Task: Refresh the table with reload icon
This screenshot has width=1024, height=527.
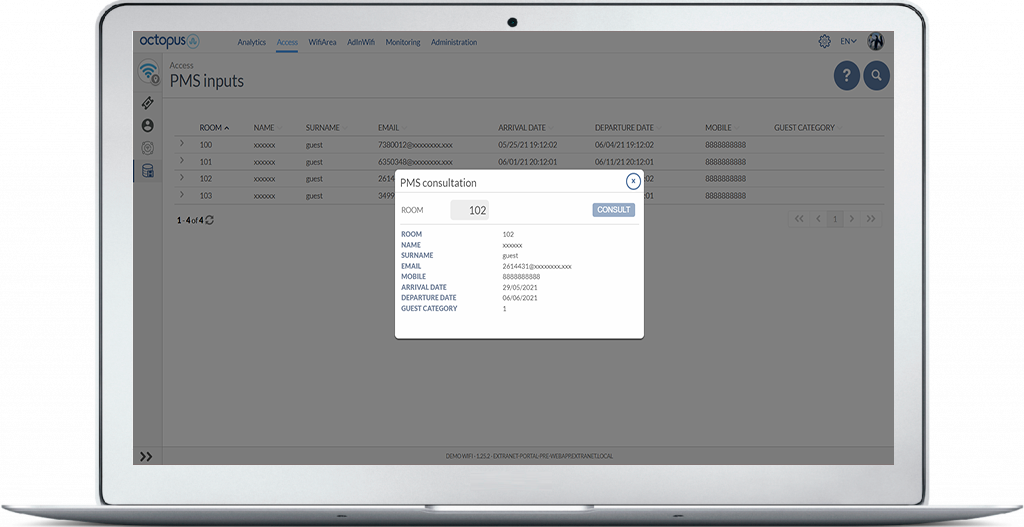Action: 210,220
